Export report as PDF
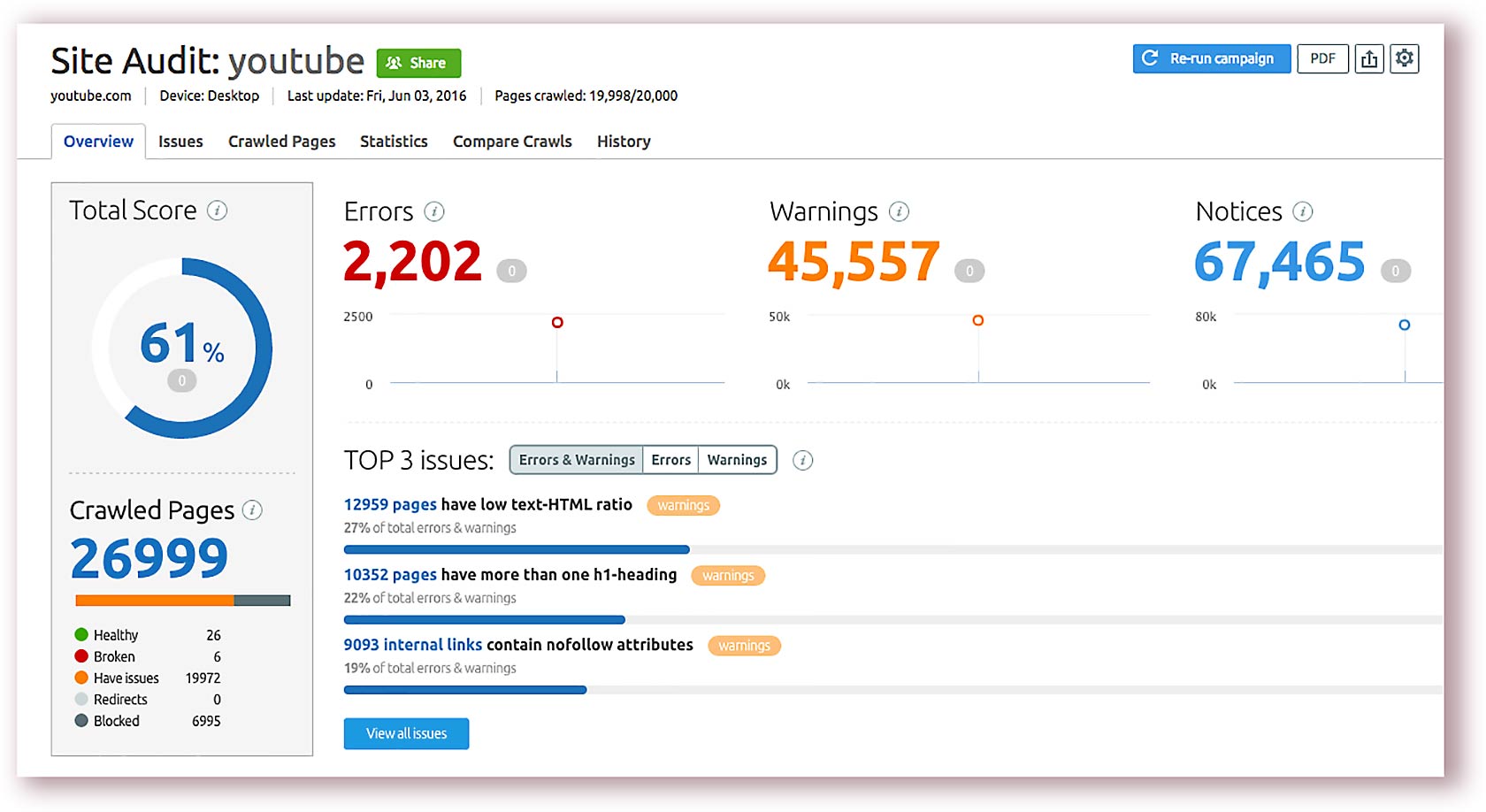The height and width of the screenshot is (812, 1486). [x=1322, y=58]
